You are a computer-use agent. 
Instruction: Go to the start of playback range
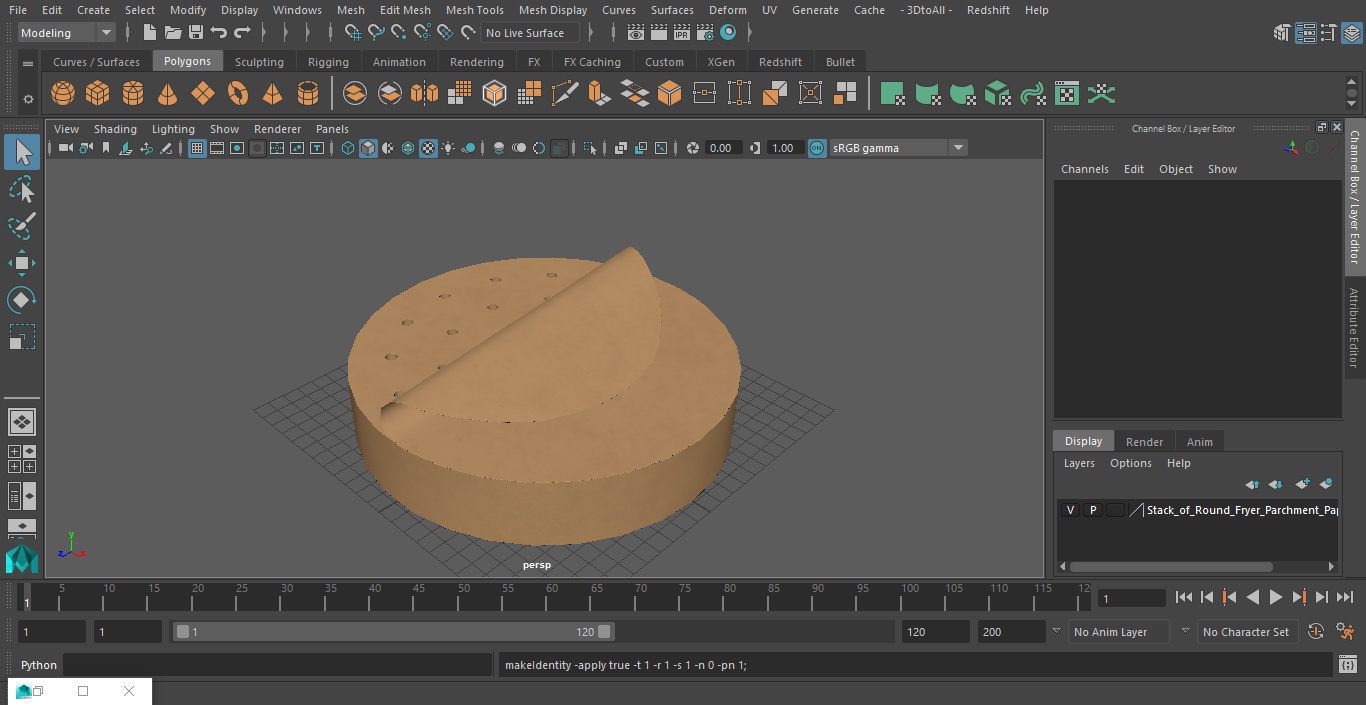(1183, 597)
